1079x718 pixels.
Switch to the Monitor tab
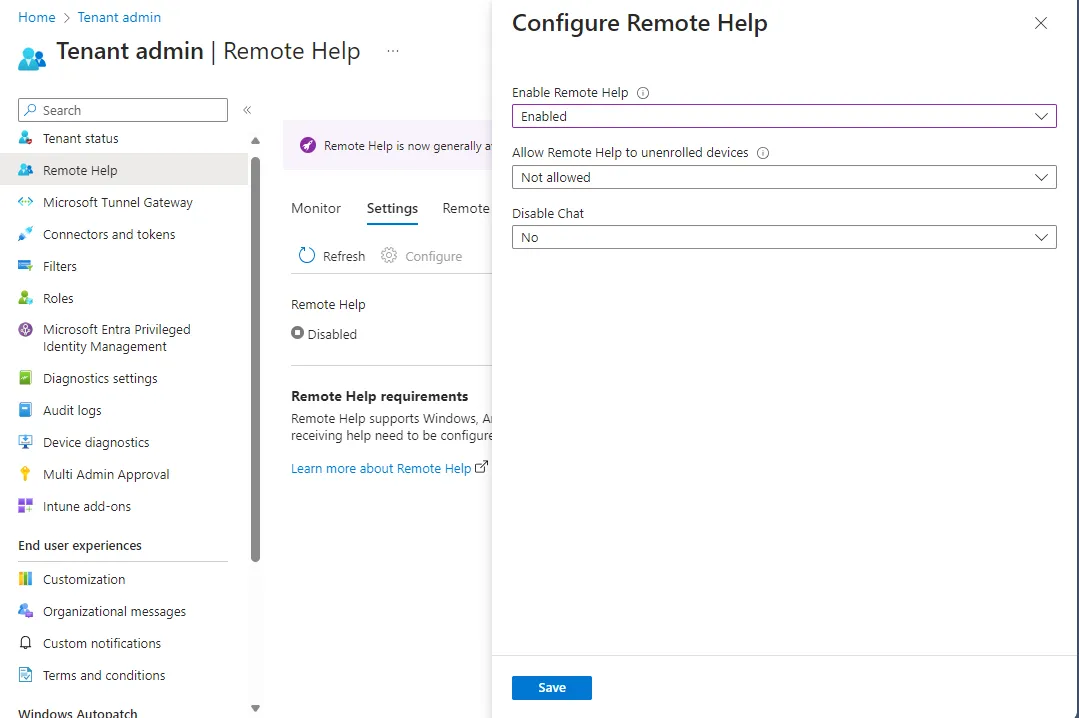(x=316, y=208)
